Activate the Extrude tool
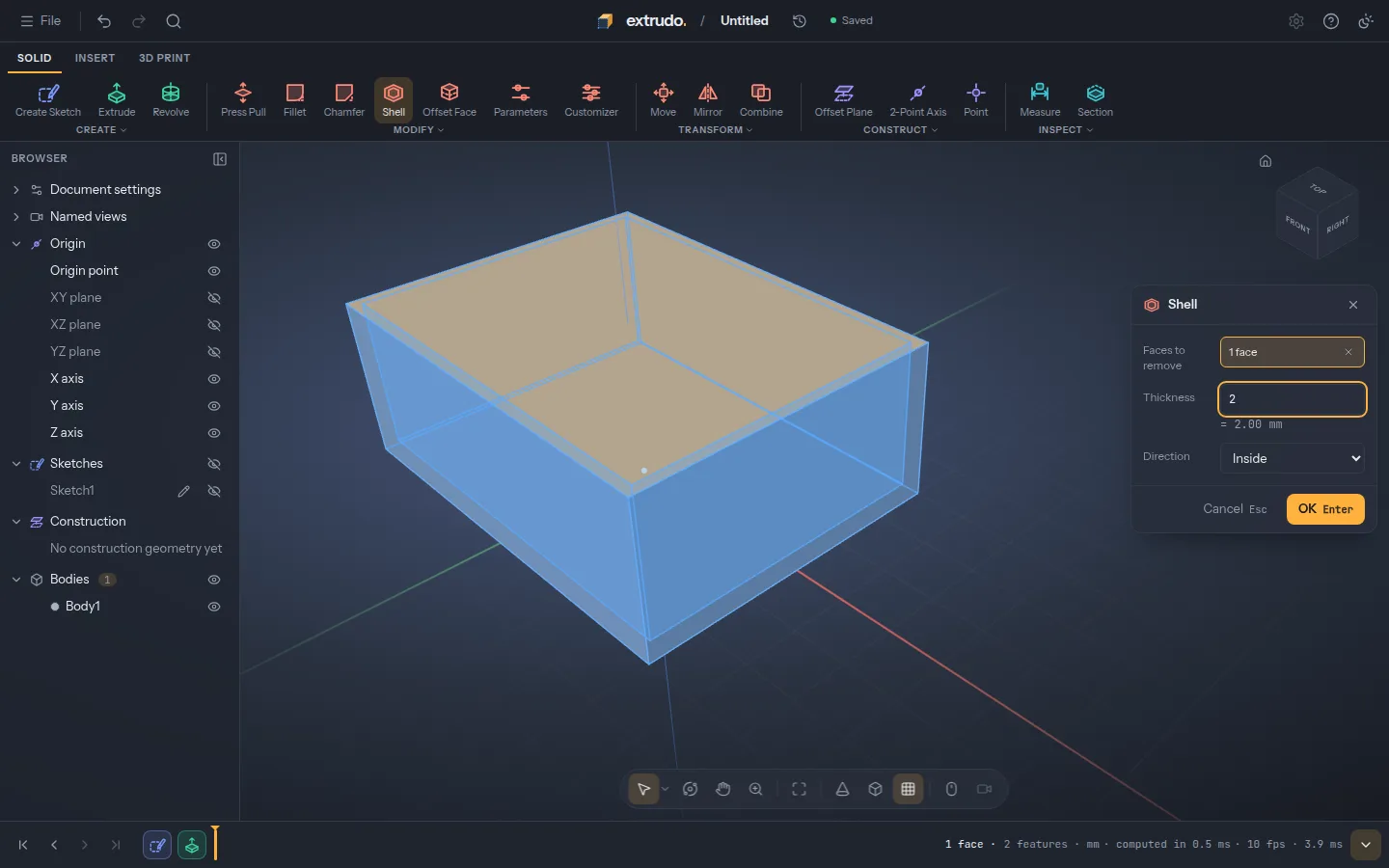 pos(117,100)
